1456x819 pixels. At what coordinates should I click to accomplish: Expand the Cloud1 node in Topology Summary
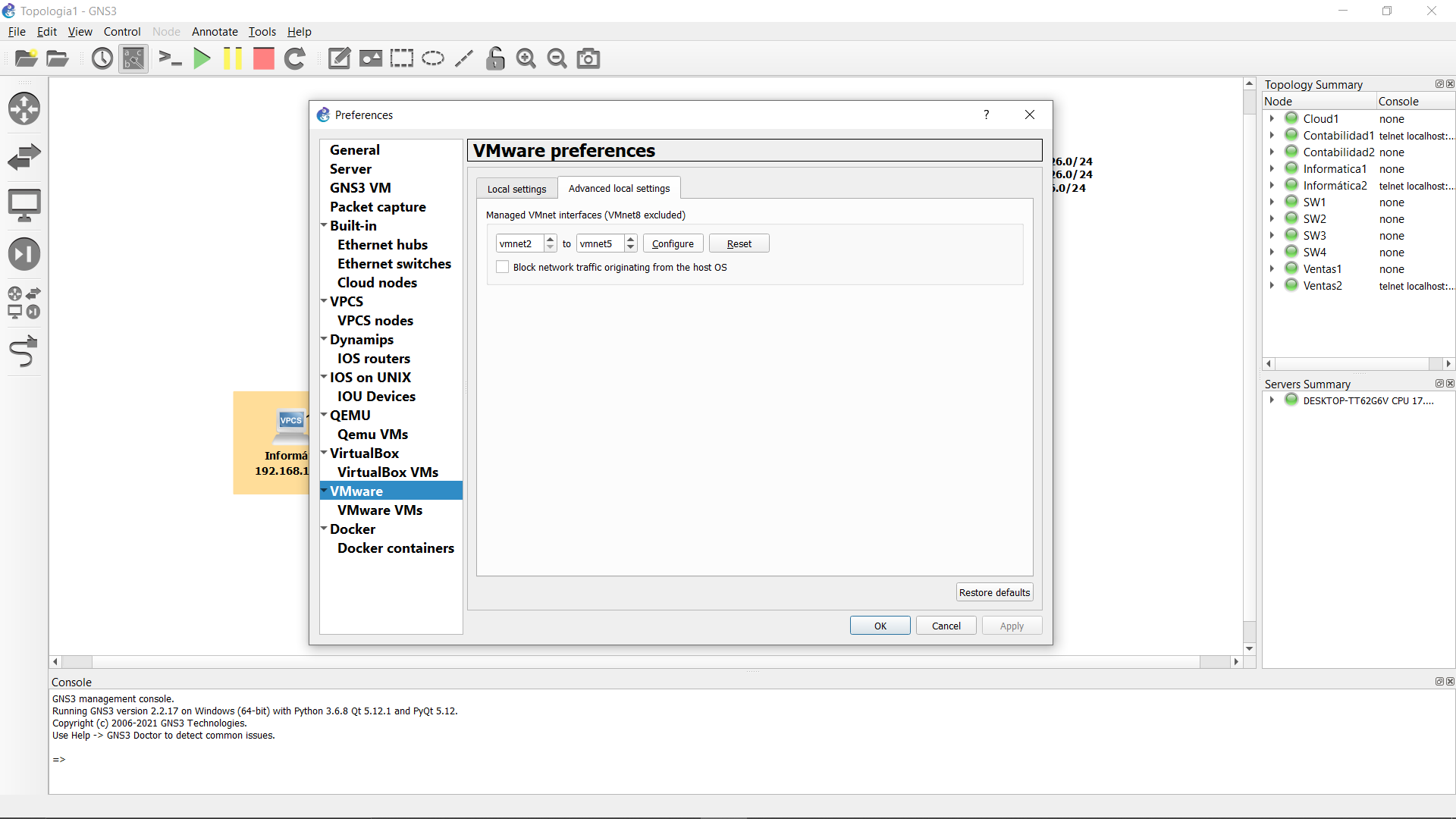click(1272, 118)
